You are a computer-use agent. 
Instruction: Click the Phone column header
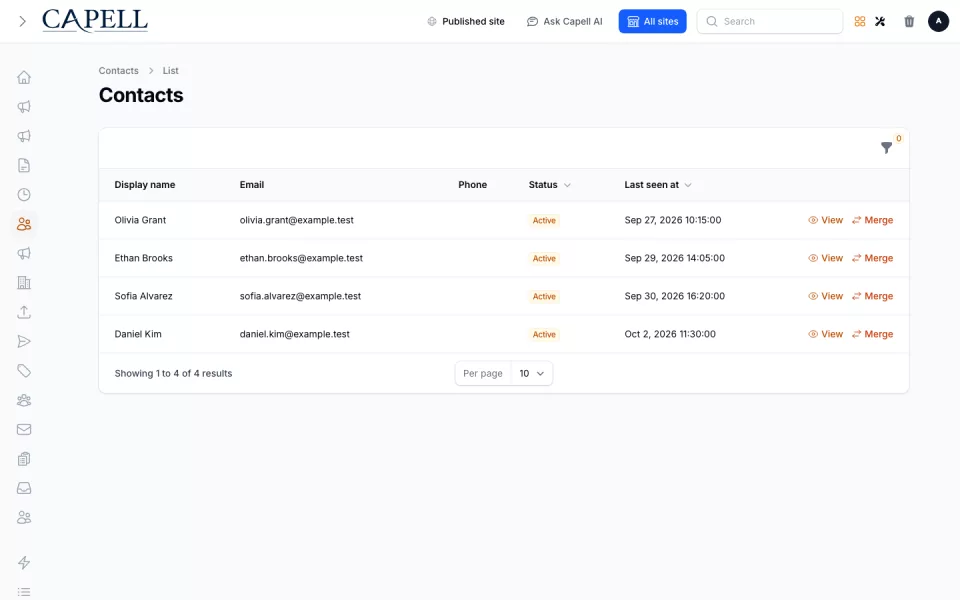click(473, 185)
